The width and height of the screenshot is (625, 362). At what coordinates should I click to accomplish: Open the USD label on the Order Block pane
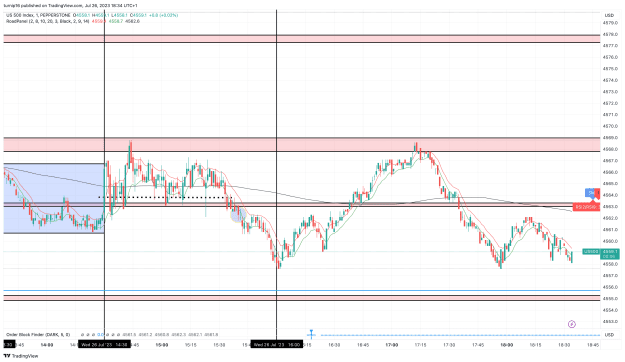(x=609, y=335)
